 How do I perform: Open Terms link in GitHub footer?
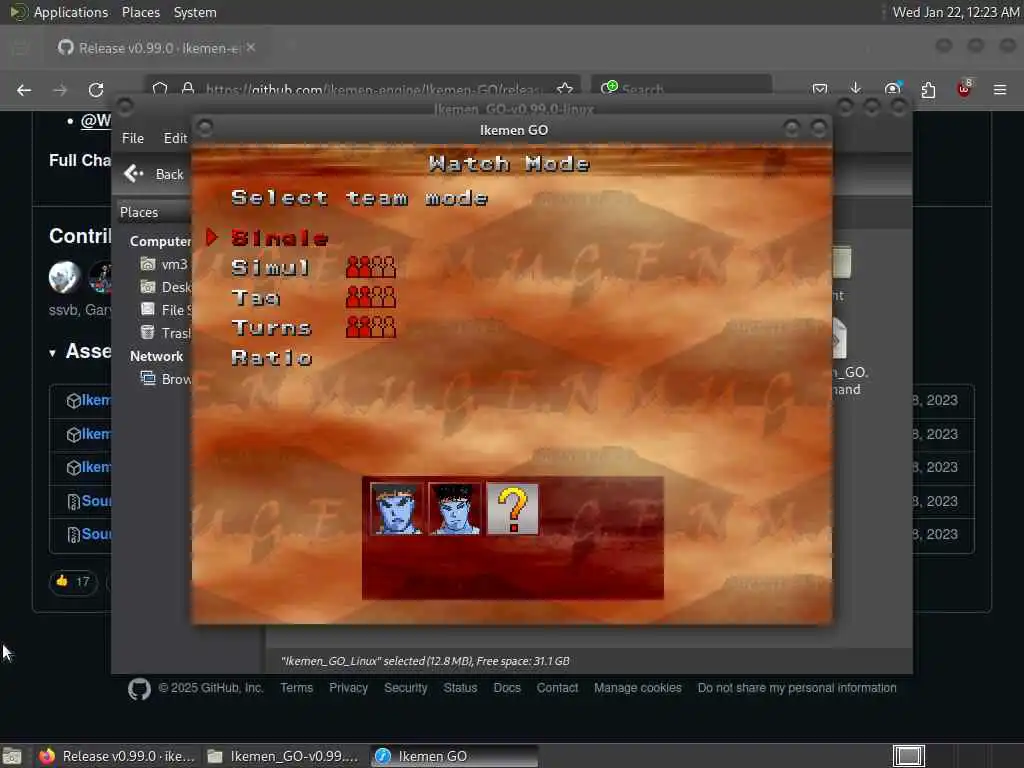296,688
